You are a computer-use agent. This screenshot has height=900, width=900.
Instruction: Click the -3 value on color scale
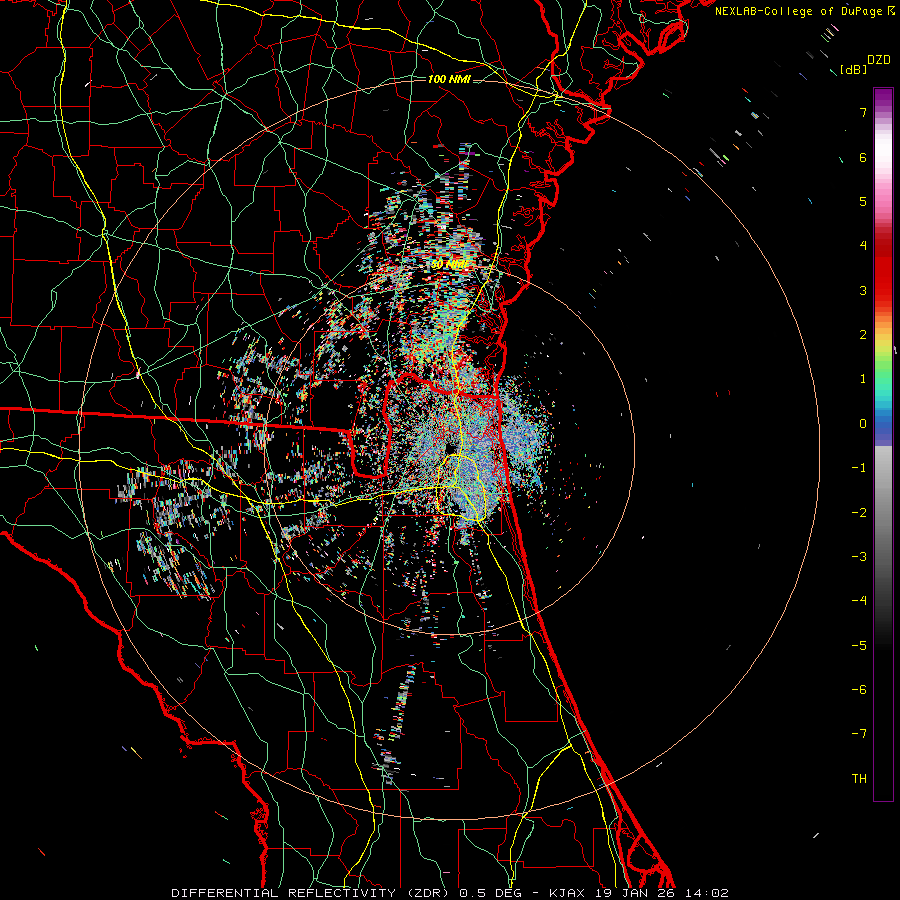(859, 557)
